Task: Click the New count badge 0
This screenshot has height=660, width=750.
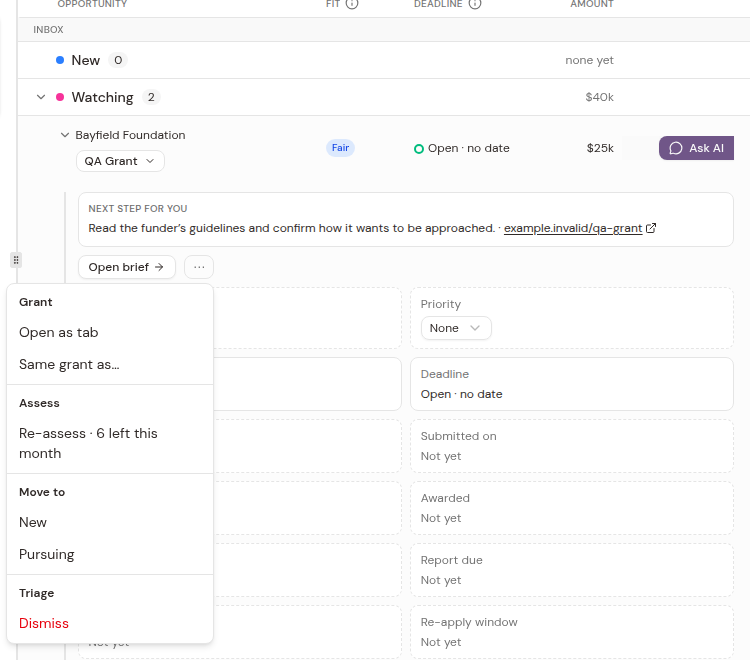Action: [x=118, y=60]
